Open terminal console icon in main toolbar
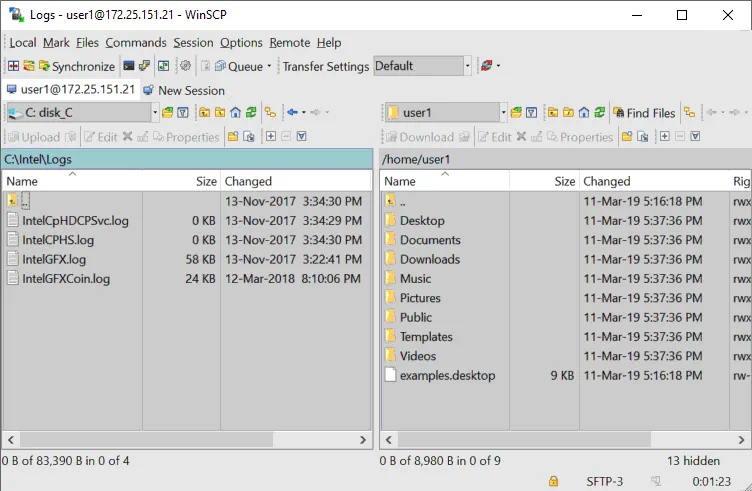The width and height of the screenshot is (752, 491). (x=129, y=66)
